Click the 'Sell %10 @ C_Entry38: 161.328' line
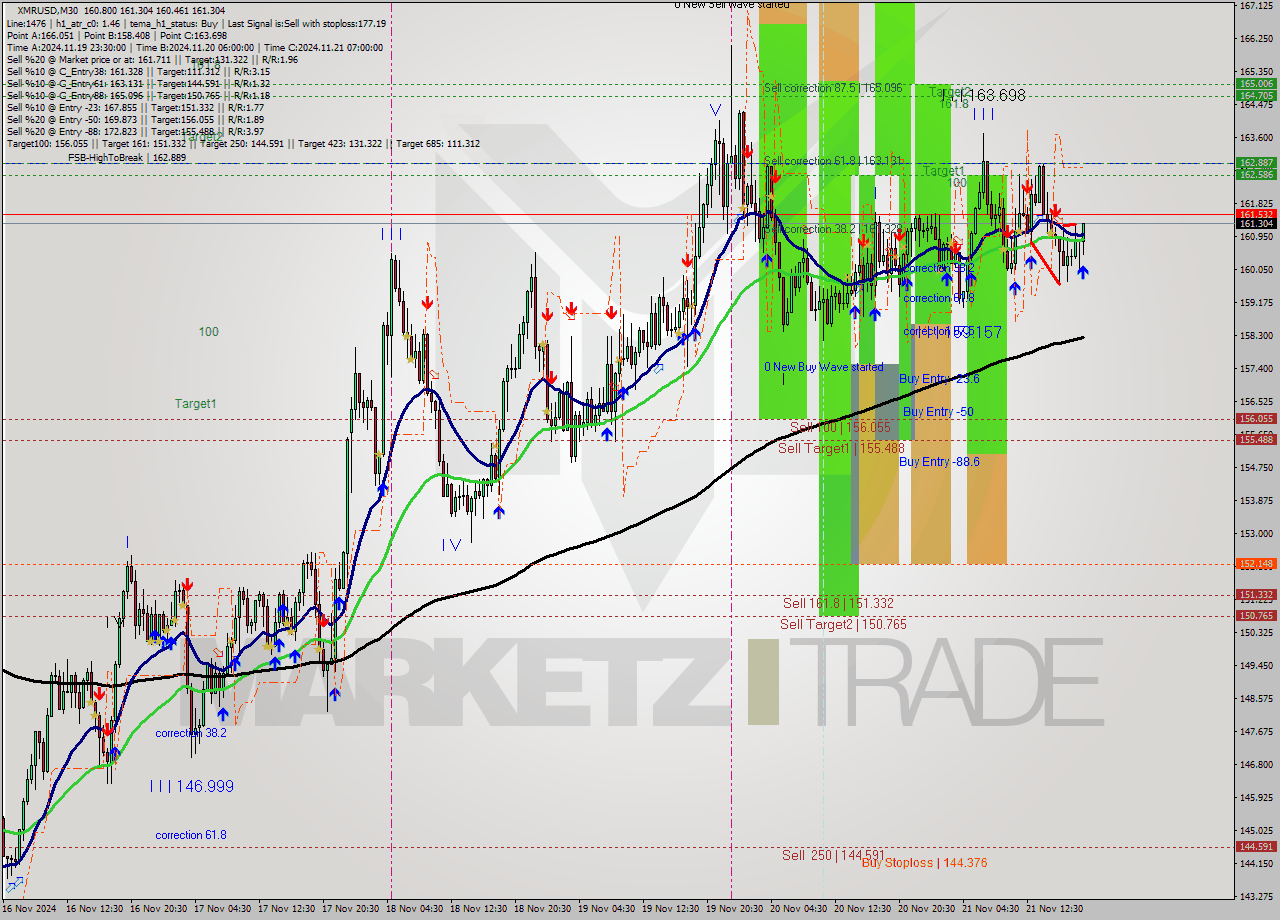The width and height of the screenshot is (1280, 920). coord(138,71)
